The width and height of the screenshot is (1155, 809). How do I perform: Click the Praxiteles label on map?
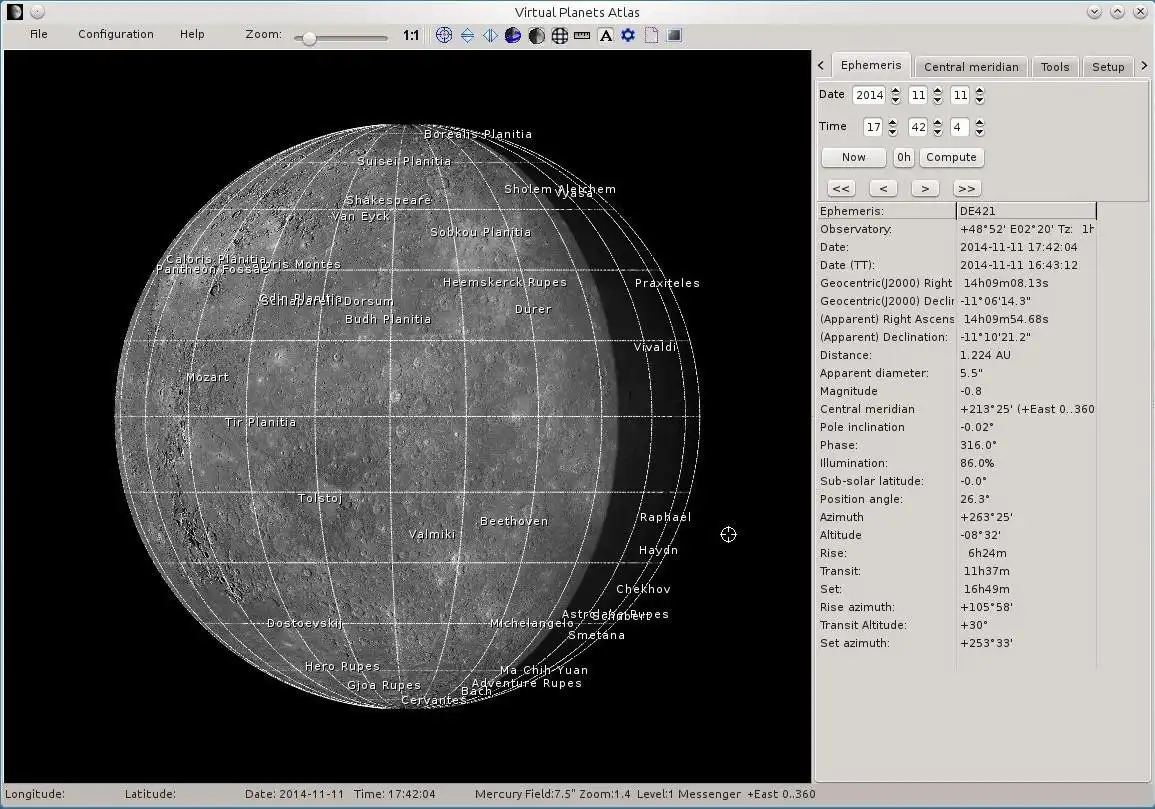pyautogui.click(x=667, y=283)
